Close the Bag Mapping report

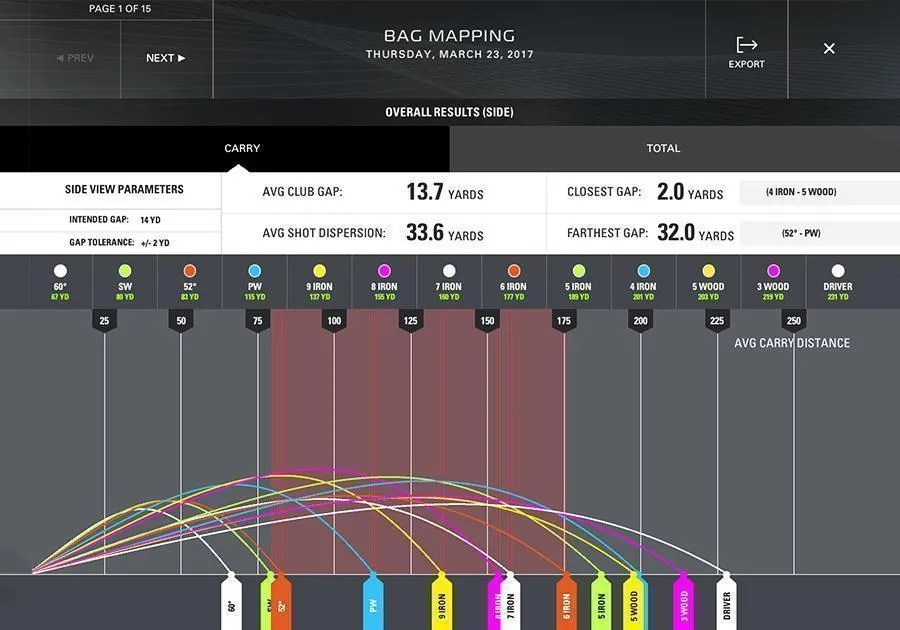[829, 49]
